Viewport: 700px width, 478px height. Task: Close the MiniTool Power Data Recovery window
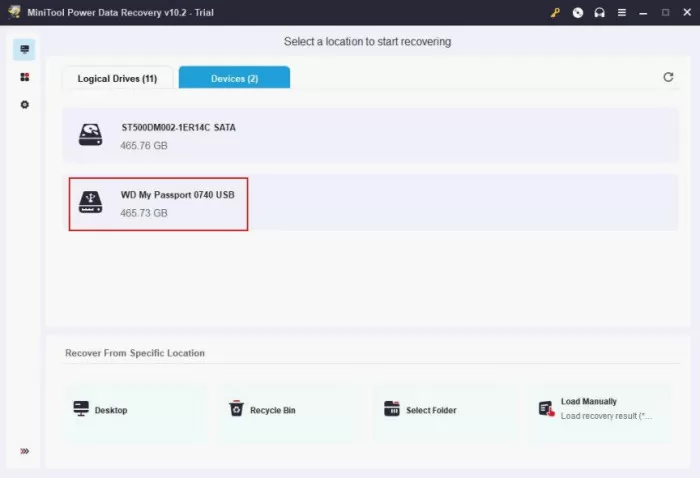click(687, 12)
